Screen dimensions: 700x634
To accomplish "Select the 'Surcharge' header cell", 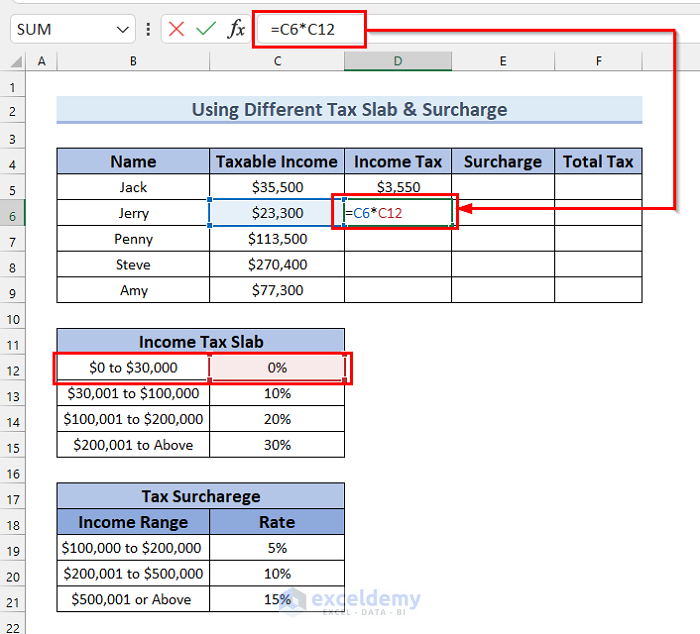I will click(x=503, y=161).
